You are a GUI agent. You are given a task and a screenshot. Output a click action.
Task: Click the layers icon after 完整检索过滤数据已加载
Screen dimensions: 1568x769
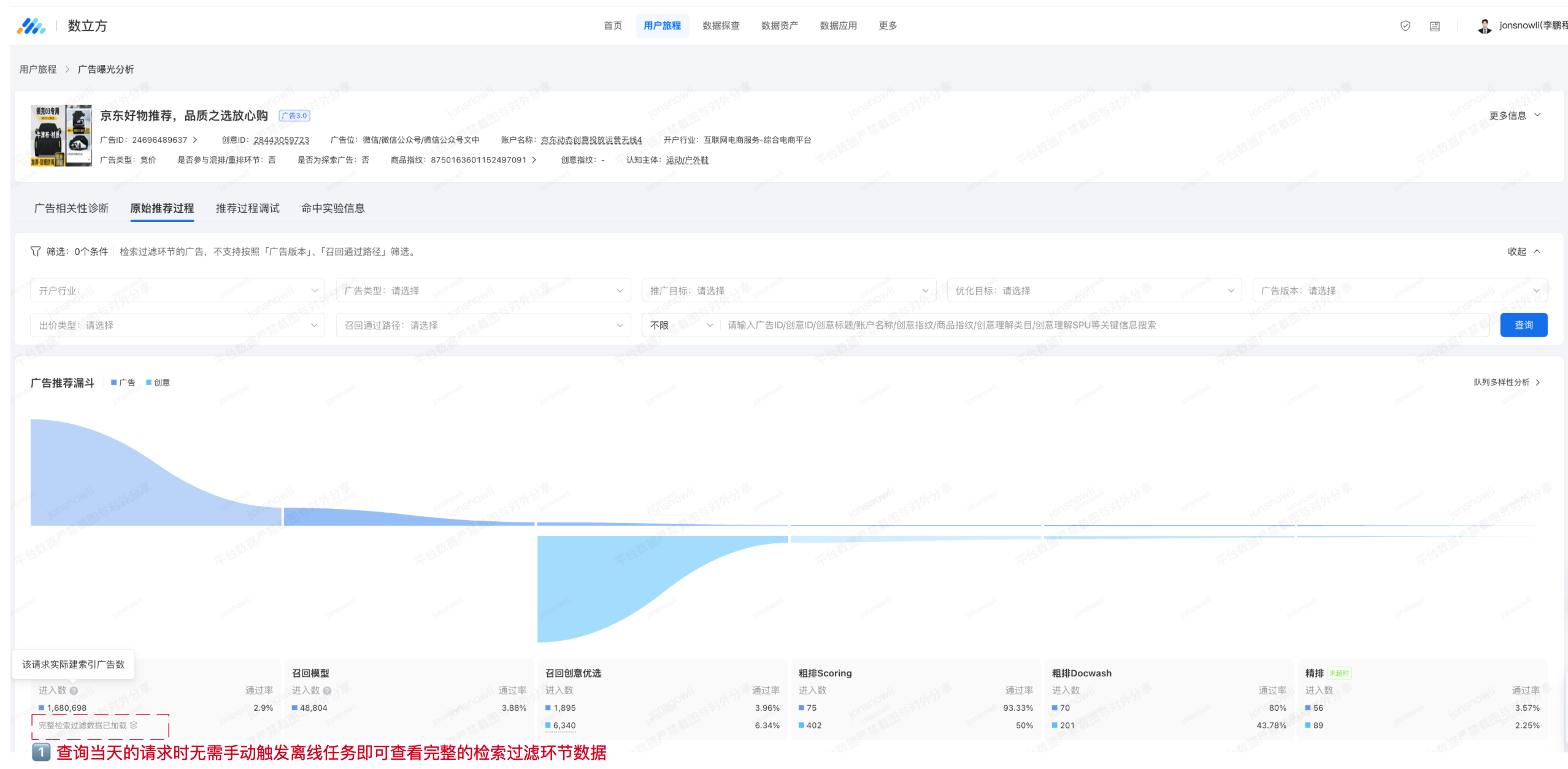click(x=134, y=725)
